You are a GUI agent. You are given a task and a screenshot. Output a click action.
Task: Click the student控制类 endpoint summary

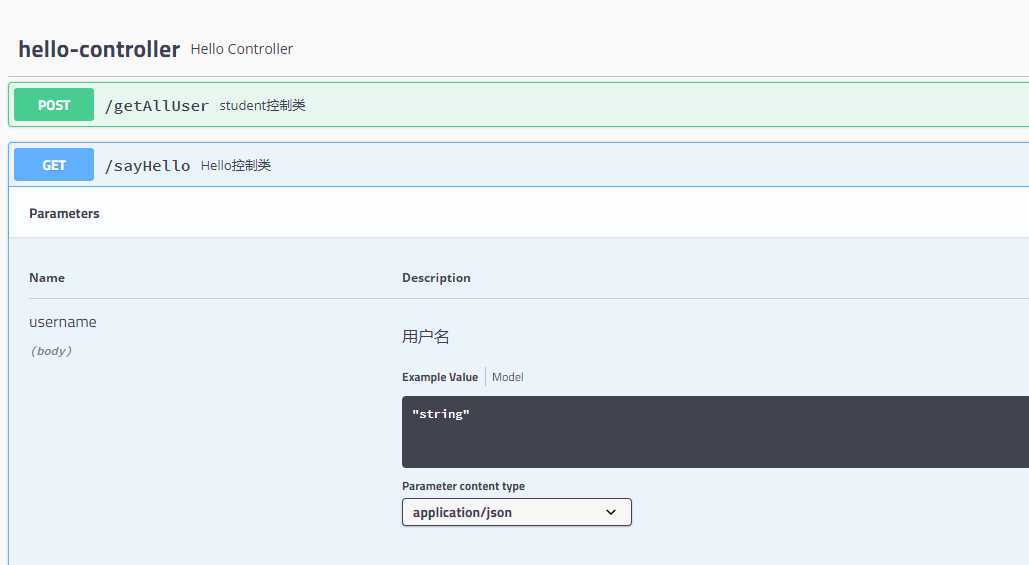click(262, 106)
